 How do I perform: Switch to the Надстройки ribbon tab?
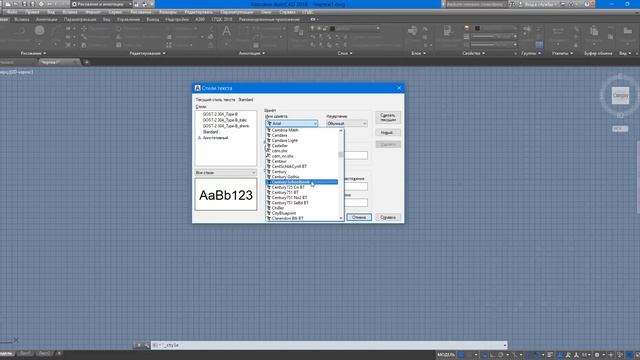(177, 19)
